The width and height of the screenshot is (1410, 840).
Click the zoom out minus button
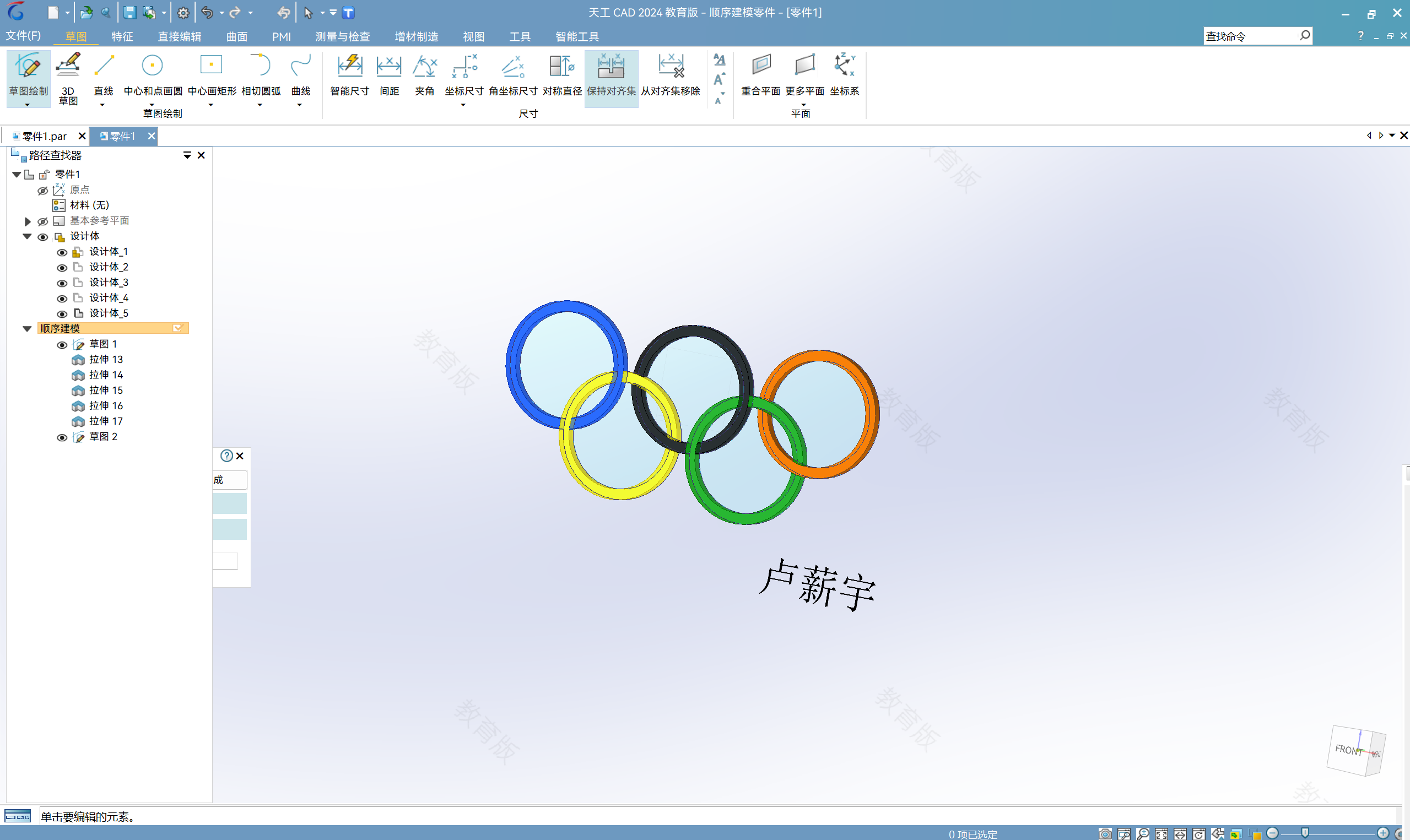pos(1272,833)
